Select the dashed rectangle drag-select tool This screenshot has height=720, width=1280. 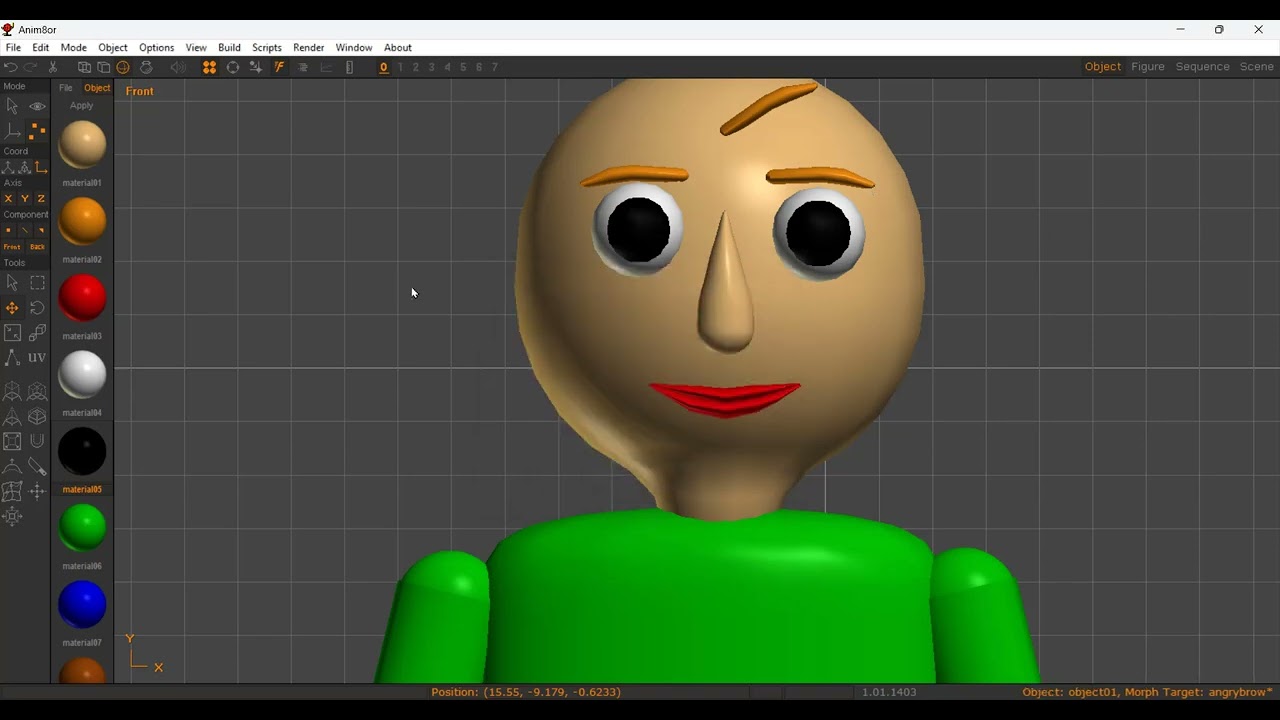click(37, 283)
